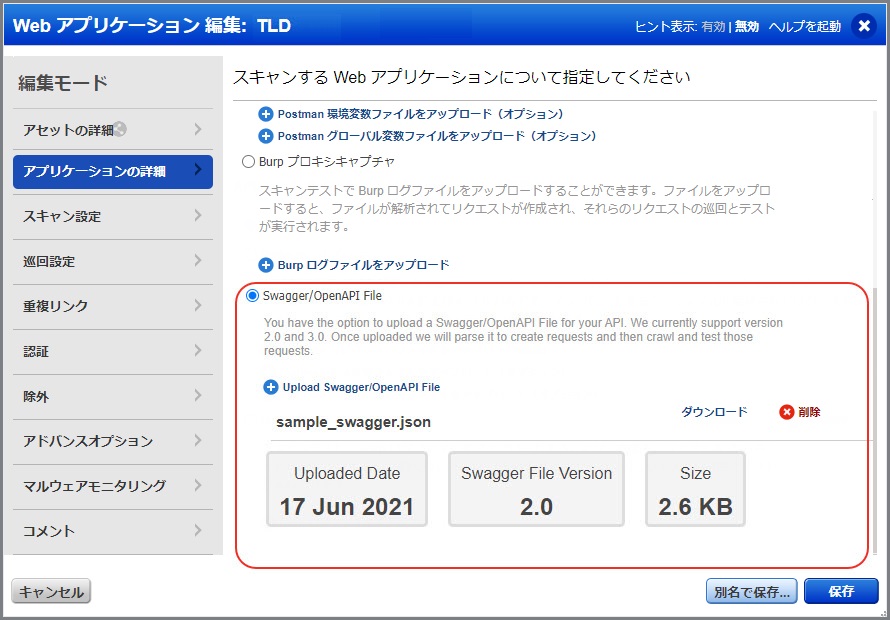Click the 保存 button

click(x=841, y=591)
